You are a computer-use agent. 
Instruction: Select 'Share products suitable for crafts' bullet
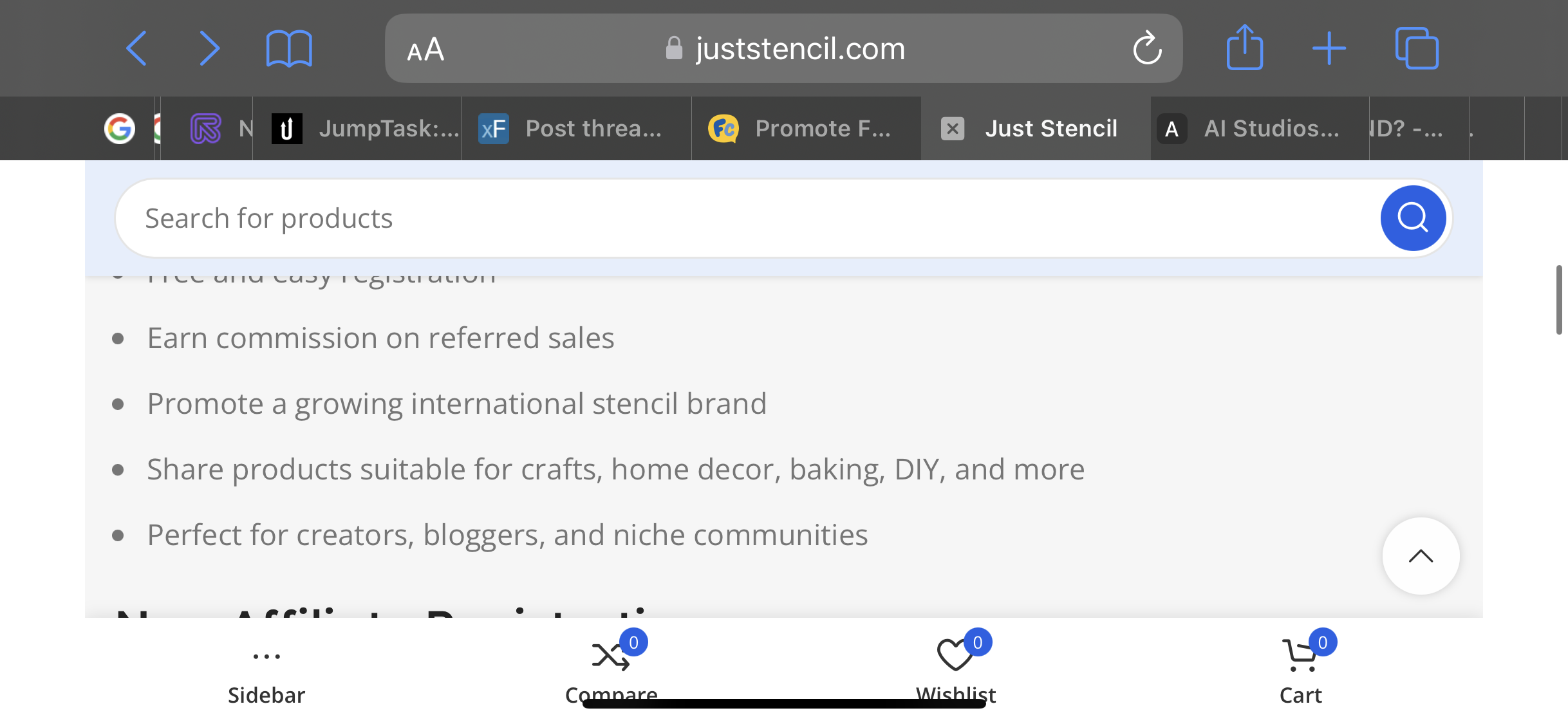pos(616,470)
